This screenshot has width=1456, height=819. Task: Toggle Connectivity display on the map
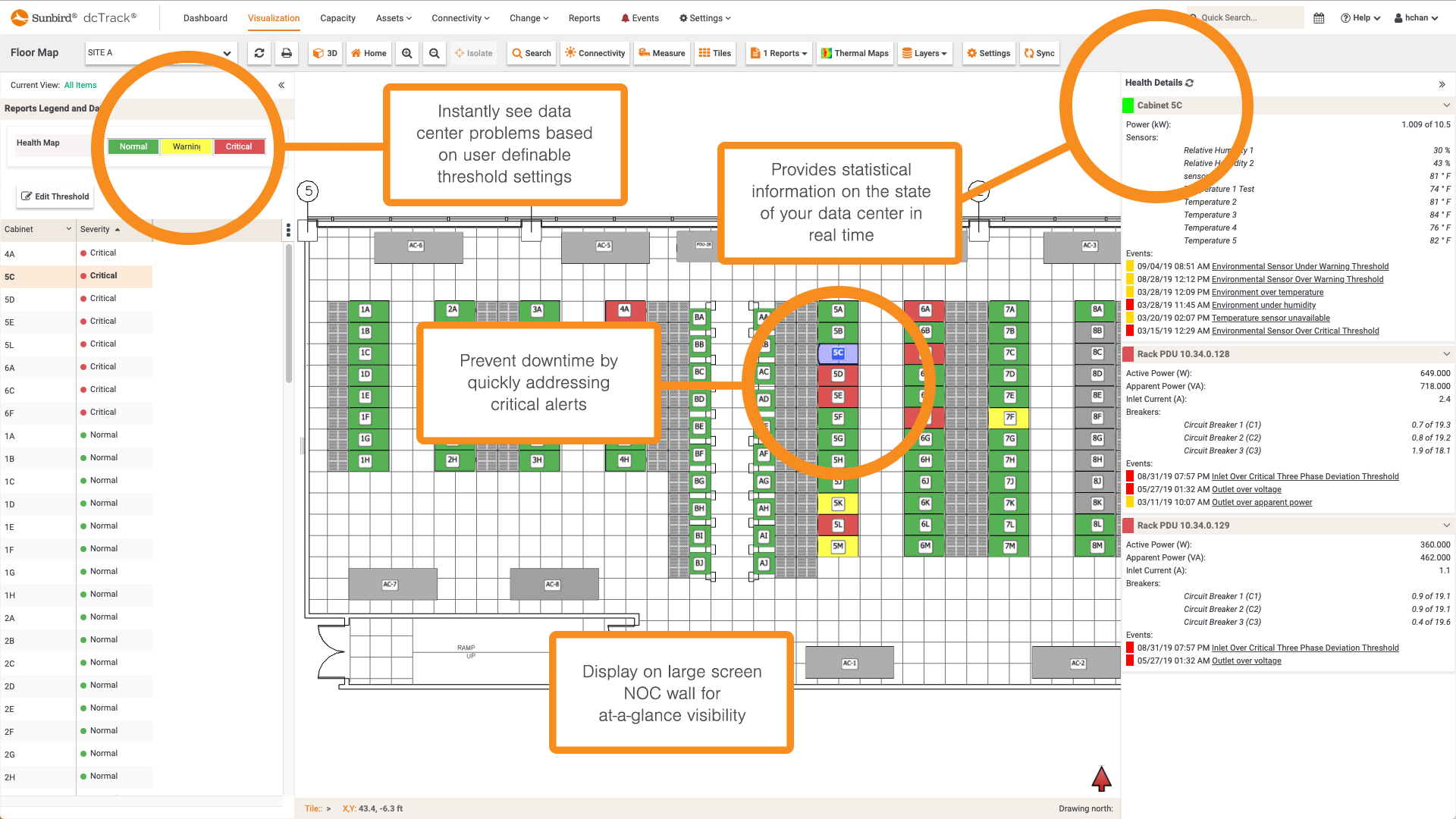pos(595,53)
